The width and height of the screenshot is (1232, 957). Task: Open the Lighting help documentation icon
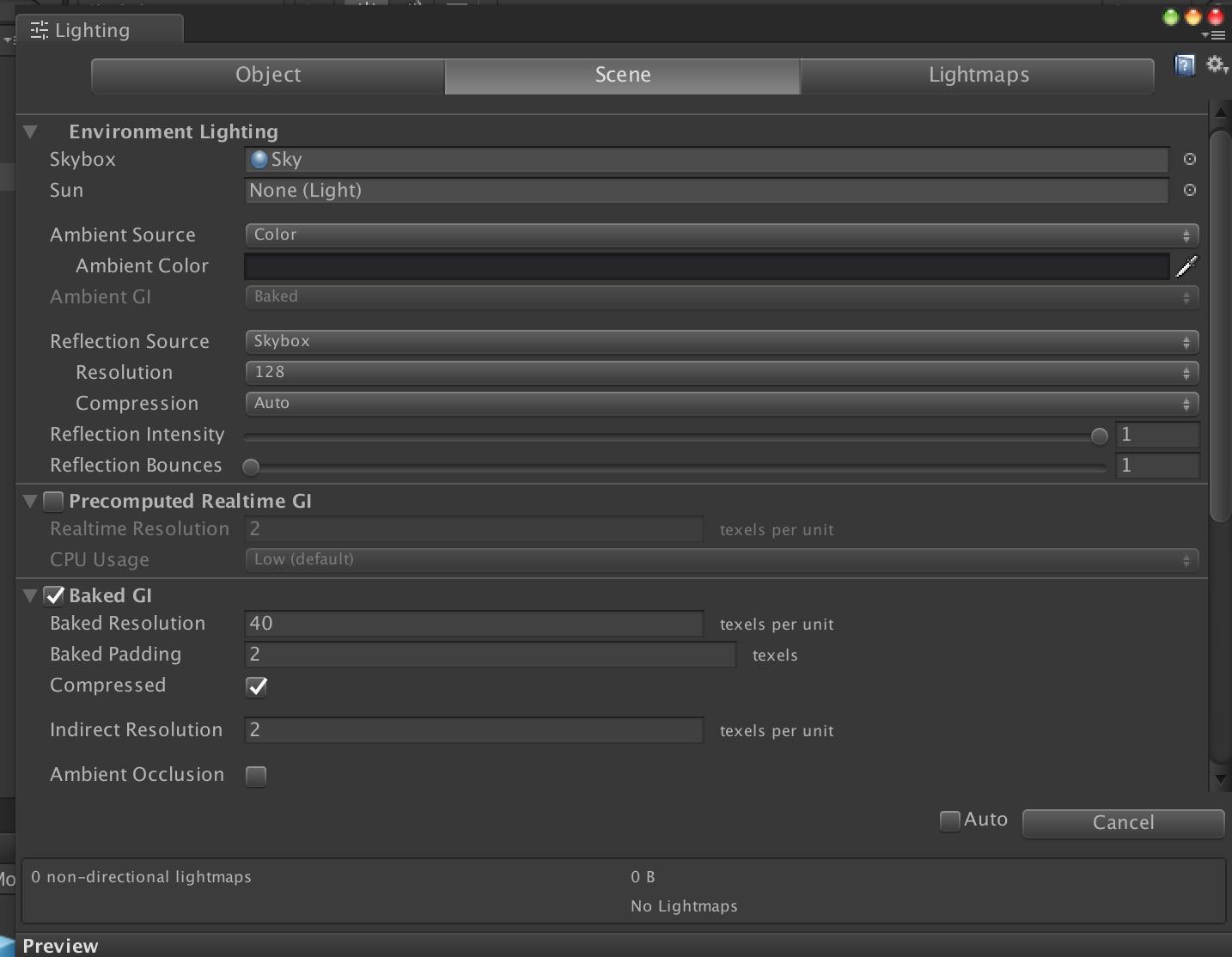coord(1185,65)
